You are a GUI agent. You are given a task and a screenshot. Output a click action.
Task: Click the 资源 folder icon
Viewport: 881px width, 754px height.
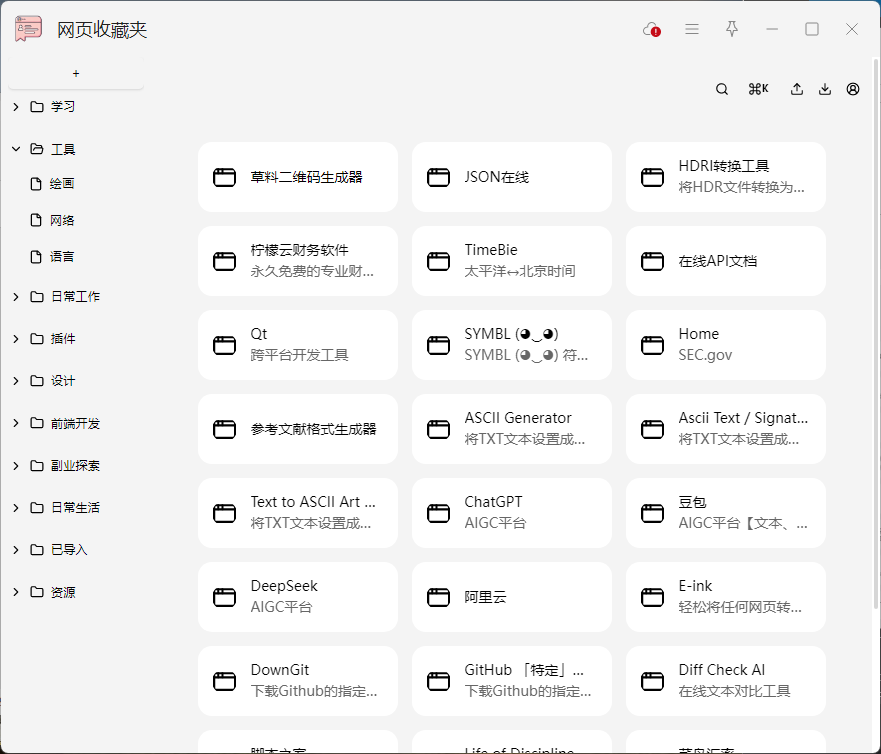coord(37,592)
